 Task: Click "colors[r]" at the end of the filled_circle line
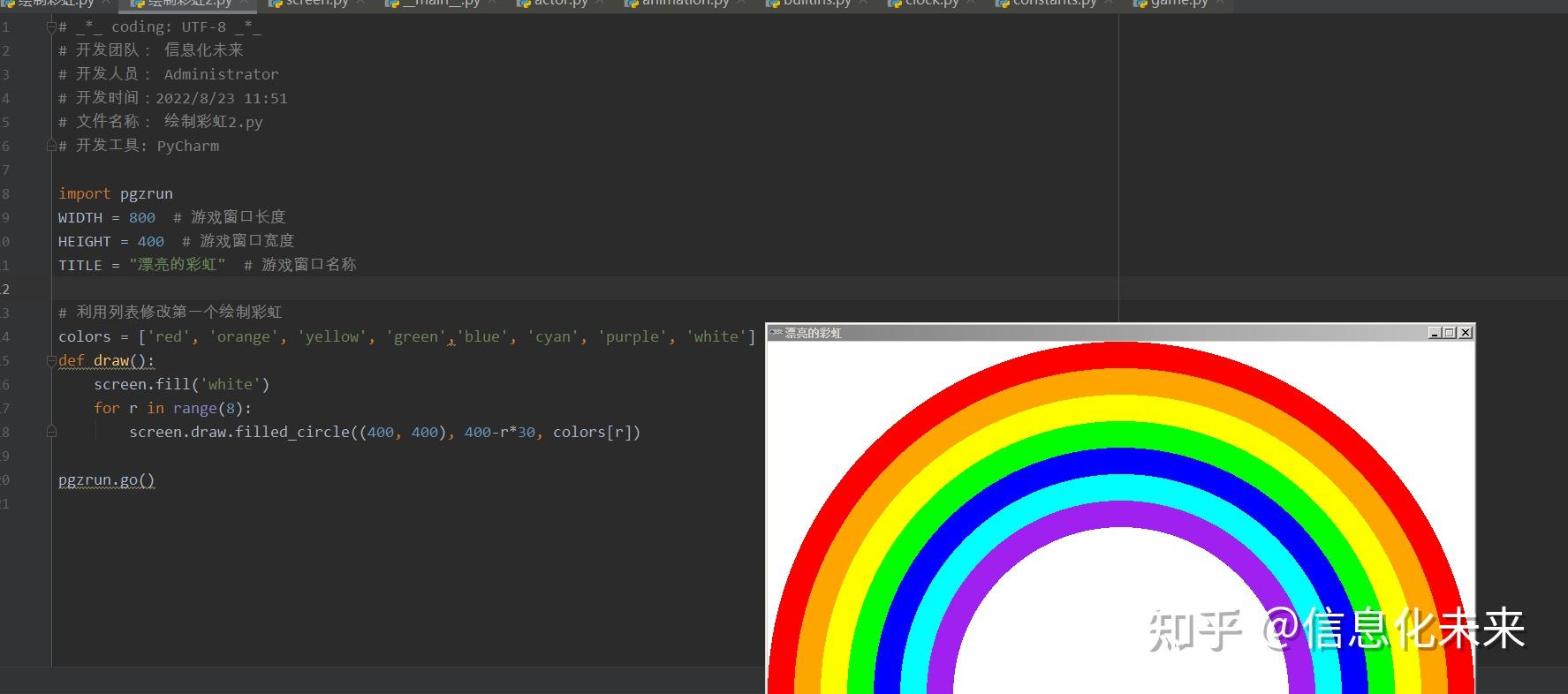pos(592,432)
